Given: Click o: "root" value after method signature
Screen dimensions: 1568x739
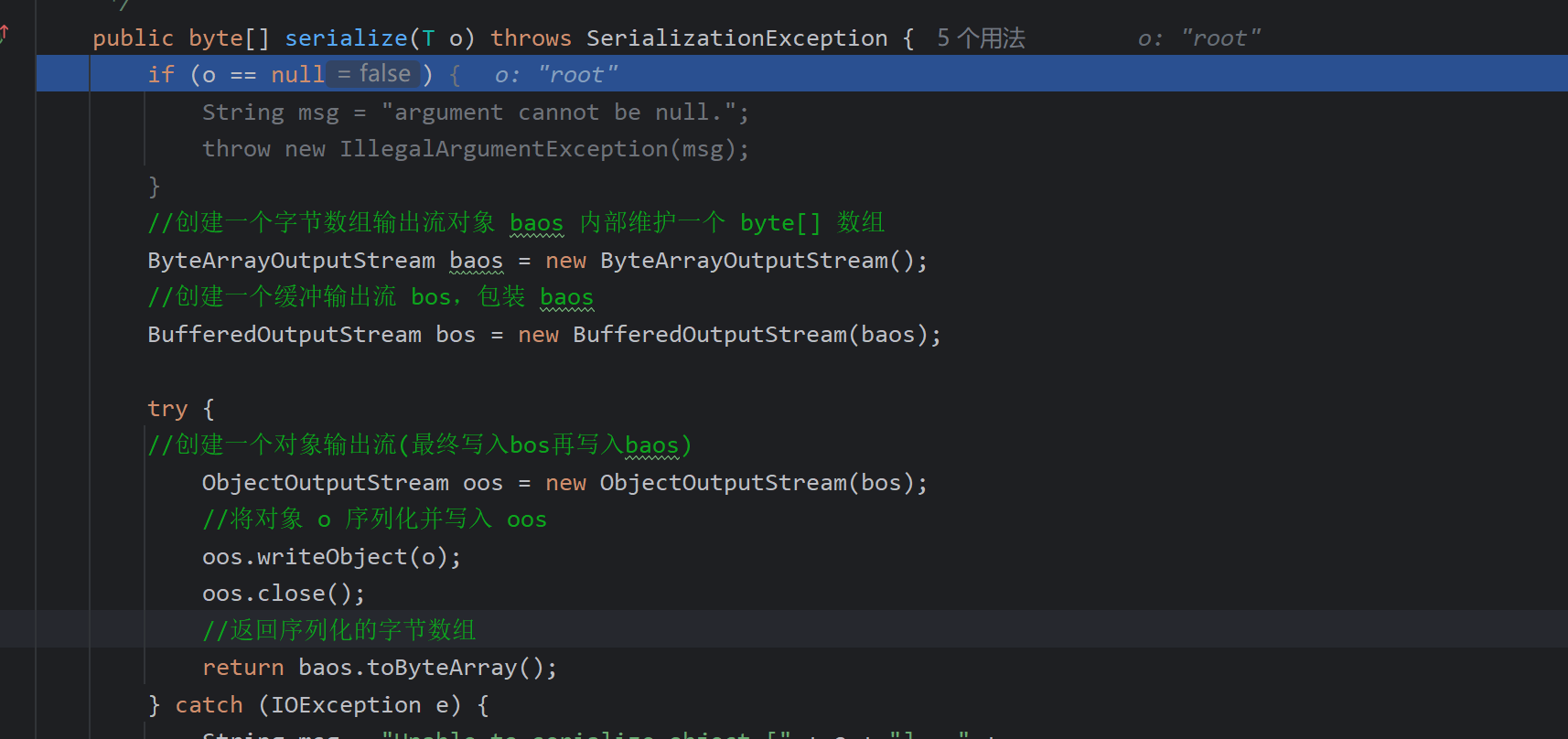Looking at the screenshot, I should (x=1199, y=38).
